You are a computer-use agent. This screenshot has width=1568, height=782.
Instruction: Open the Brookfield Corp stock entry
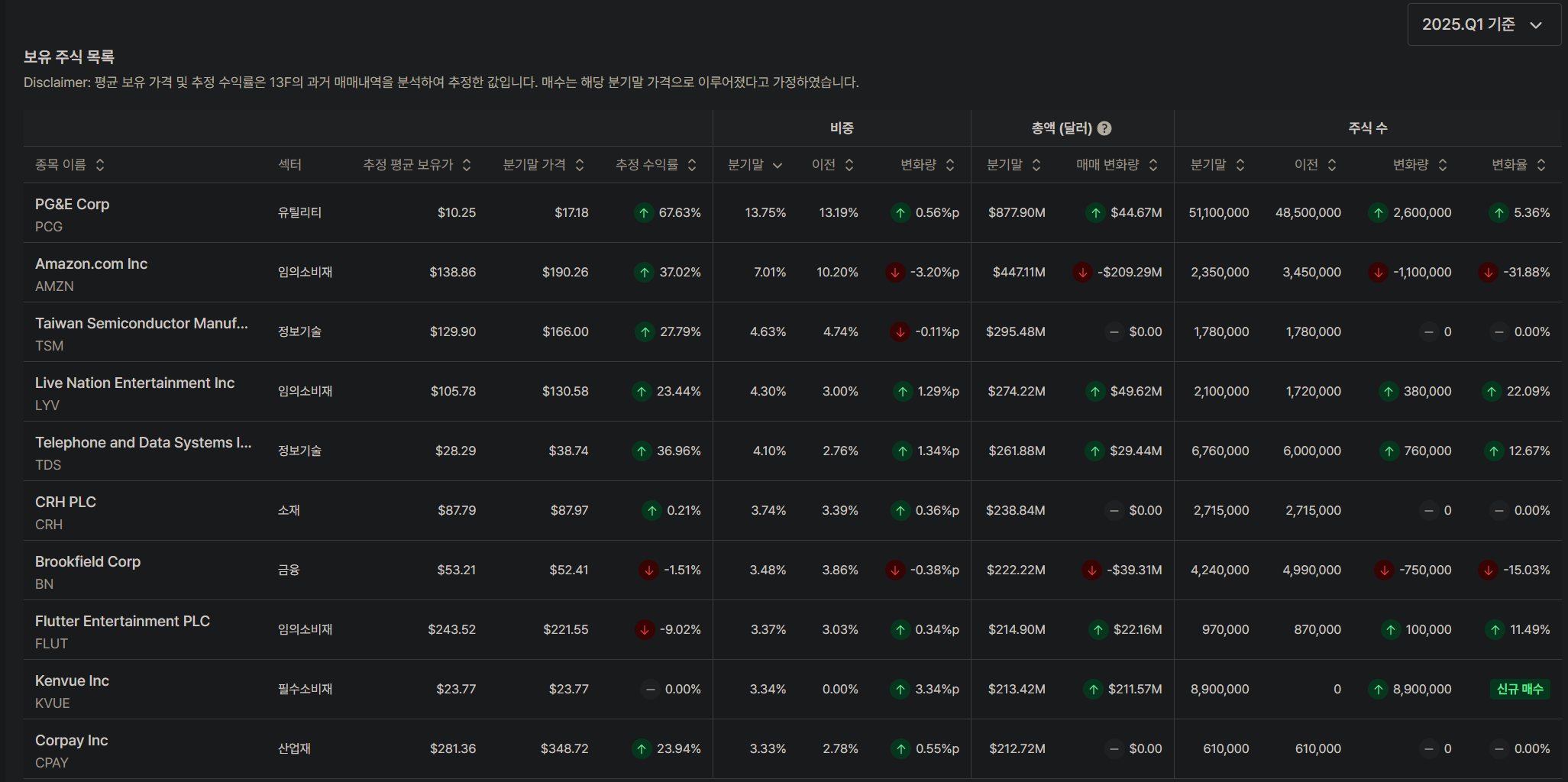pos(88,562)
